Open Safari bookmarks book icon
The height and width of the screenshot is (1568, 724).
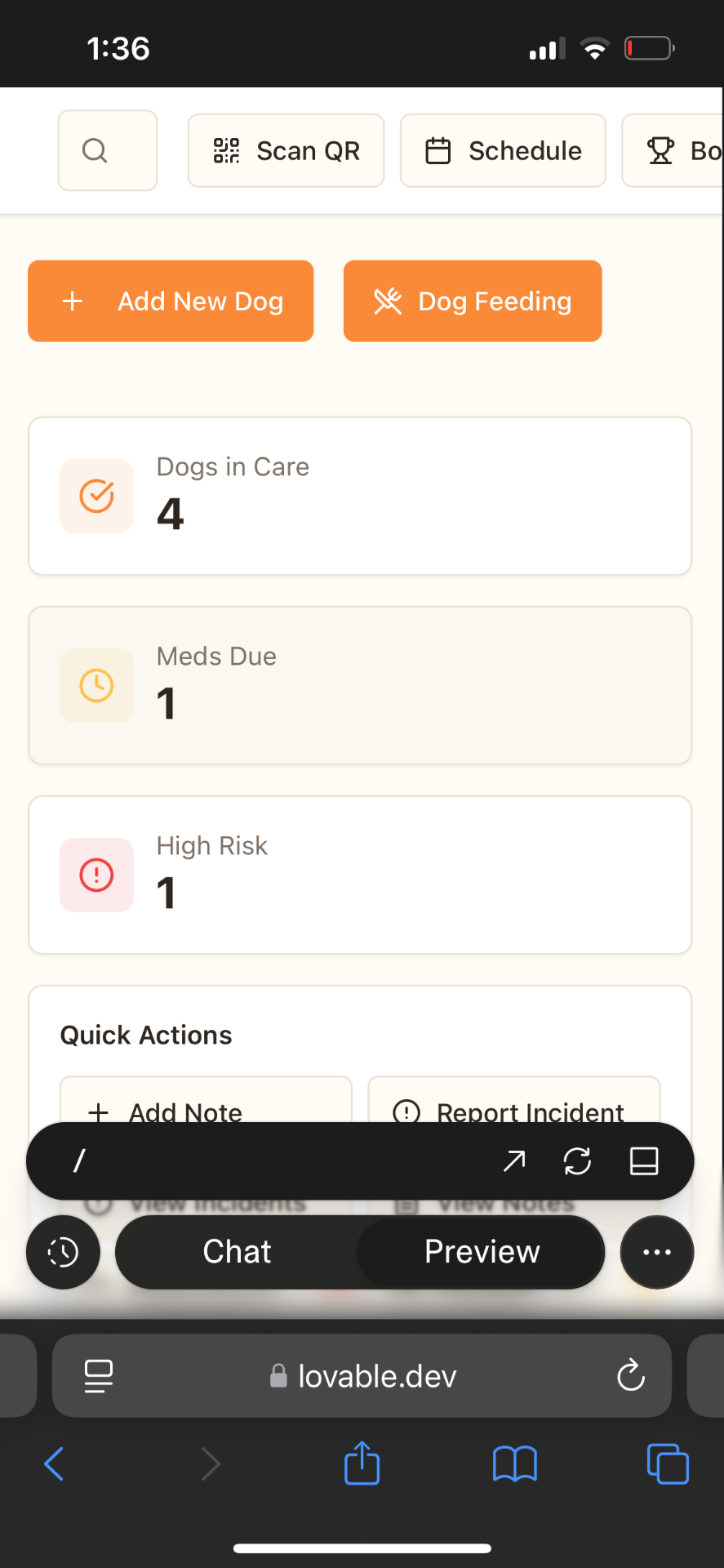[x=514, y=1463]
